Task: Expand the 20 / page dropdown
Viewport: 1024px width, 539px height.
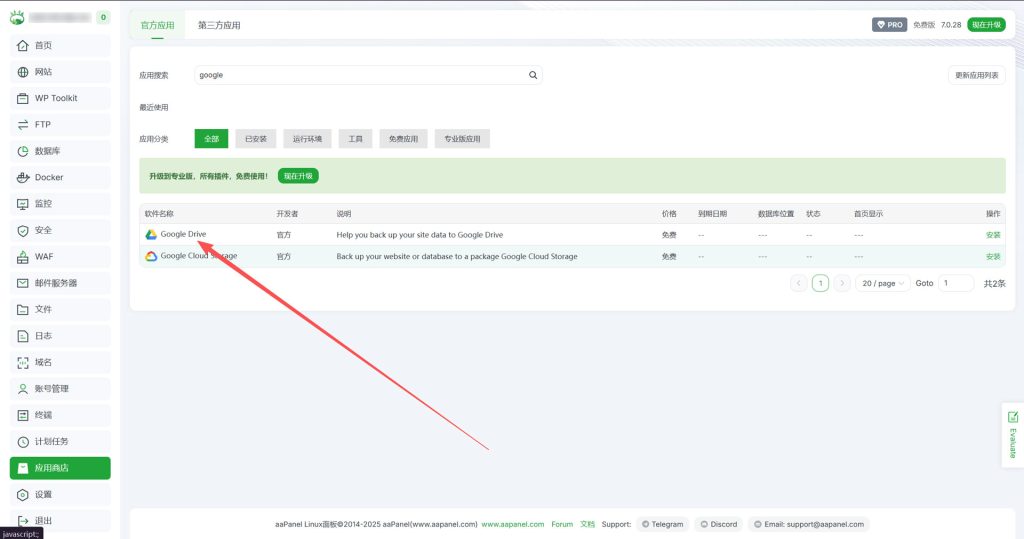Action: 882,284
